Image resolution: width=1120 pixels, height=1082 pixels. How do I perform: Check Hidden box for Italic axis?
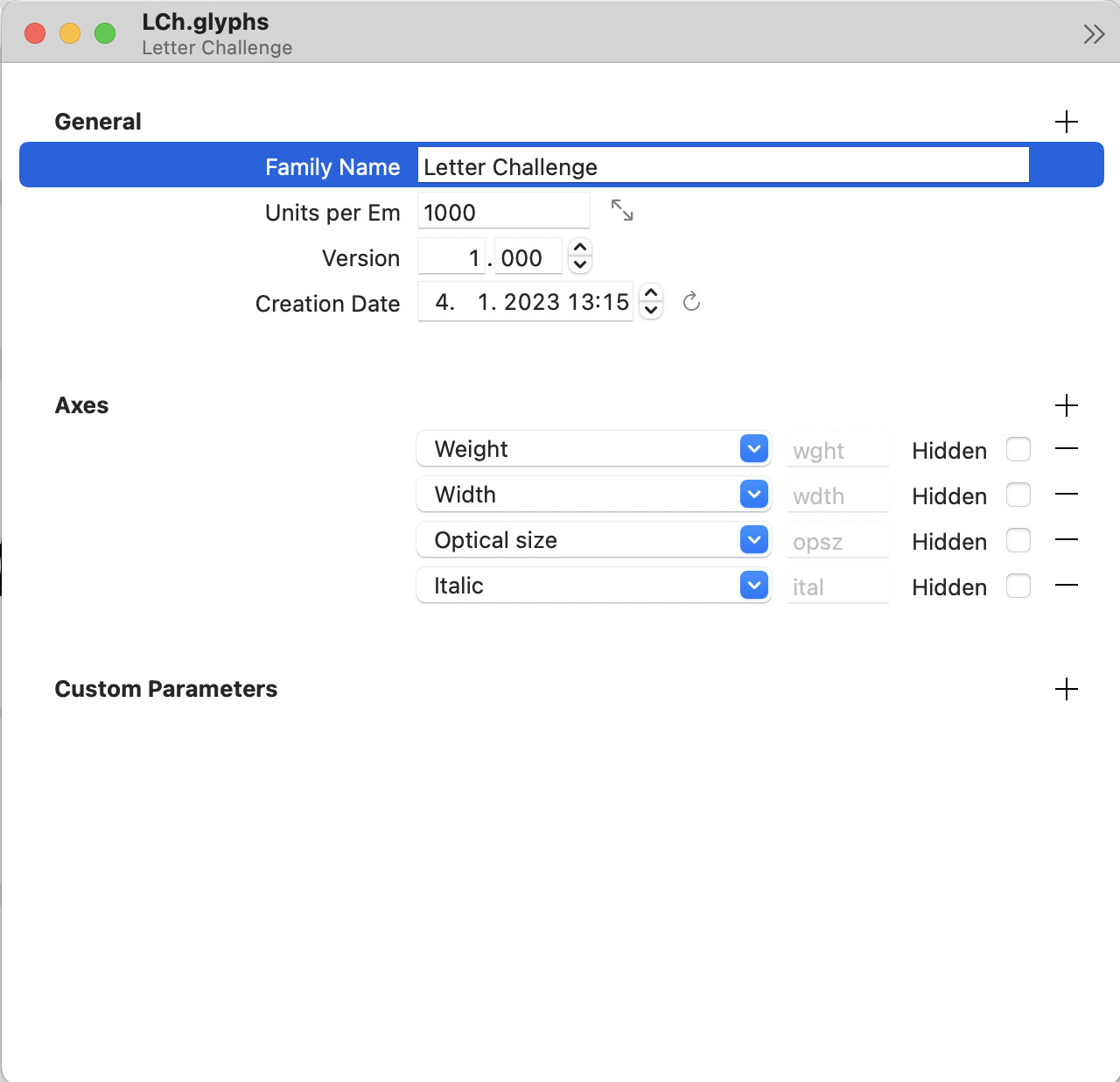click(x=1018, y=586)
